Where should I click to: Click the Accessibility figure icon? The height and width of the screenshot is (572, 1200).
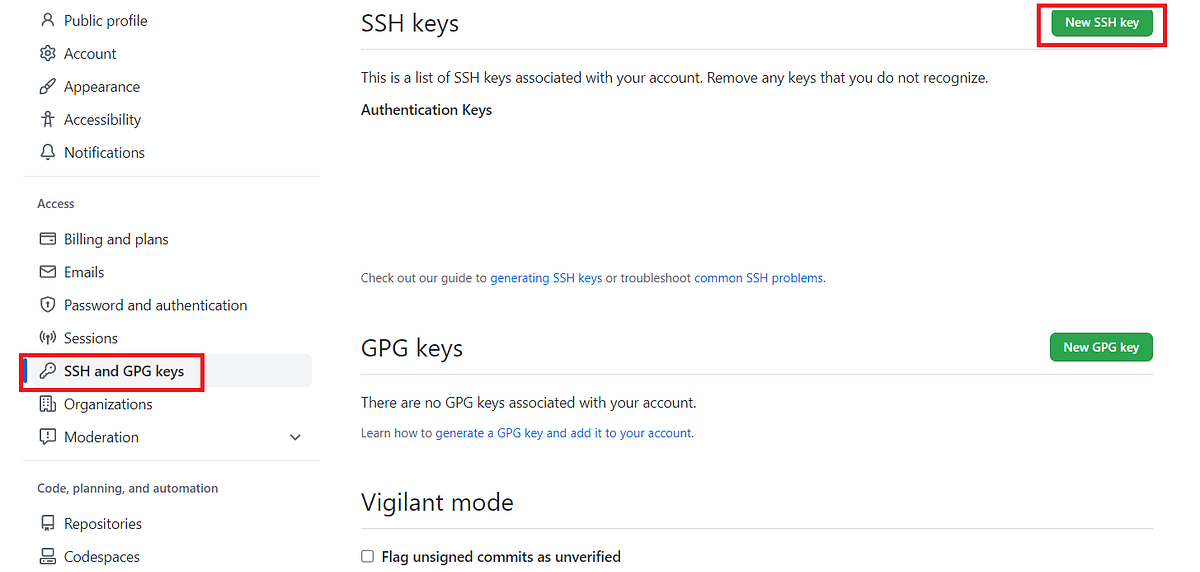tap(47, 119)
